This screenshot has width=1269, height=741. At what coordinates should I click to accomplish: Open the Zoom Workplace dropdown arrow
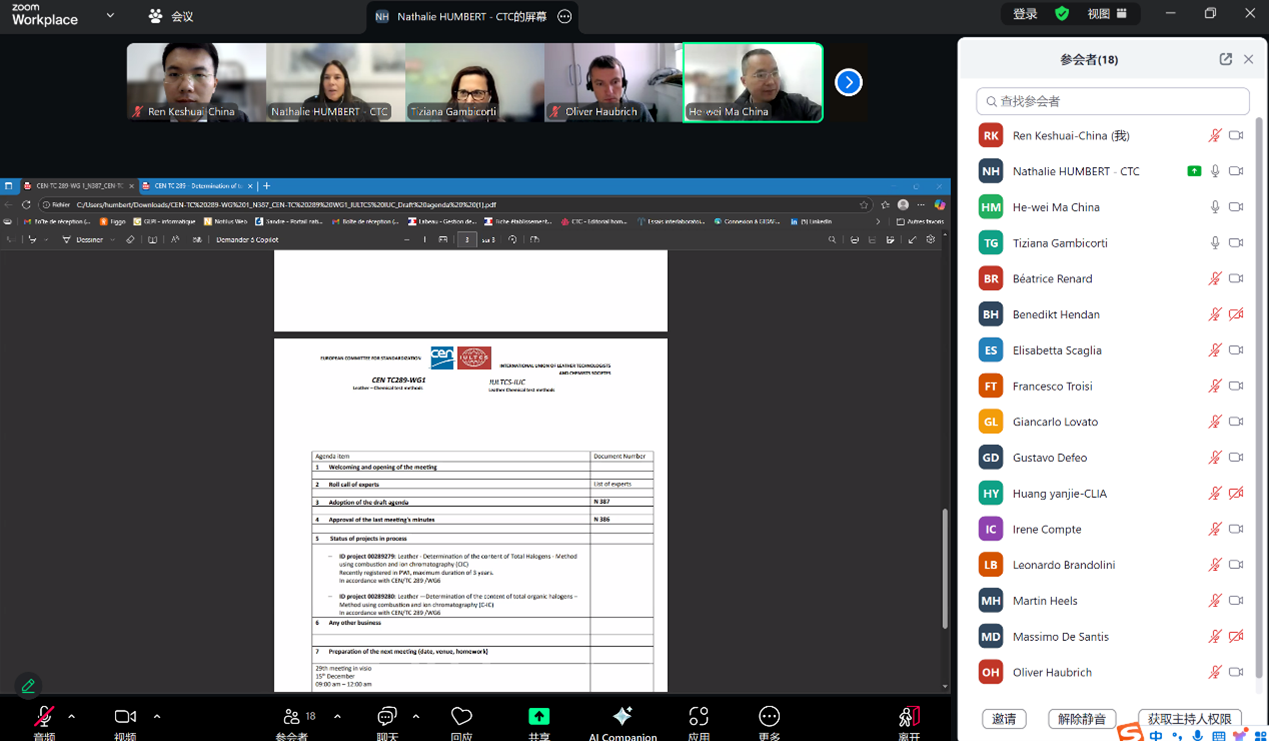pos(110,16)
